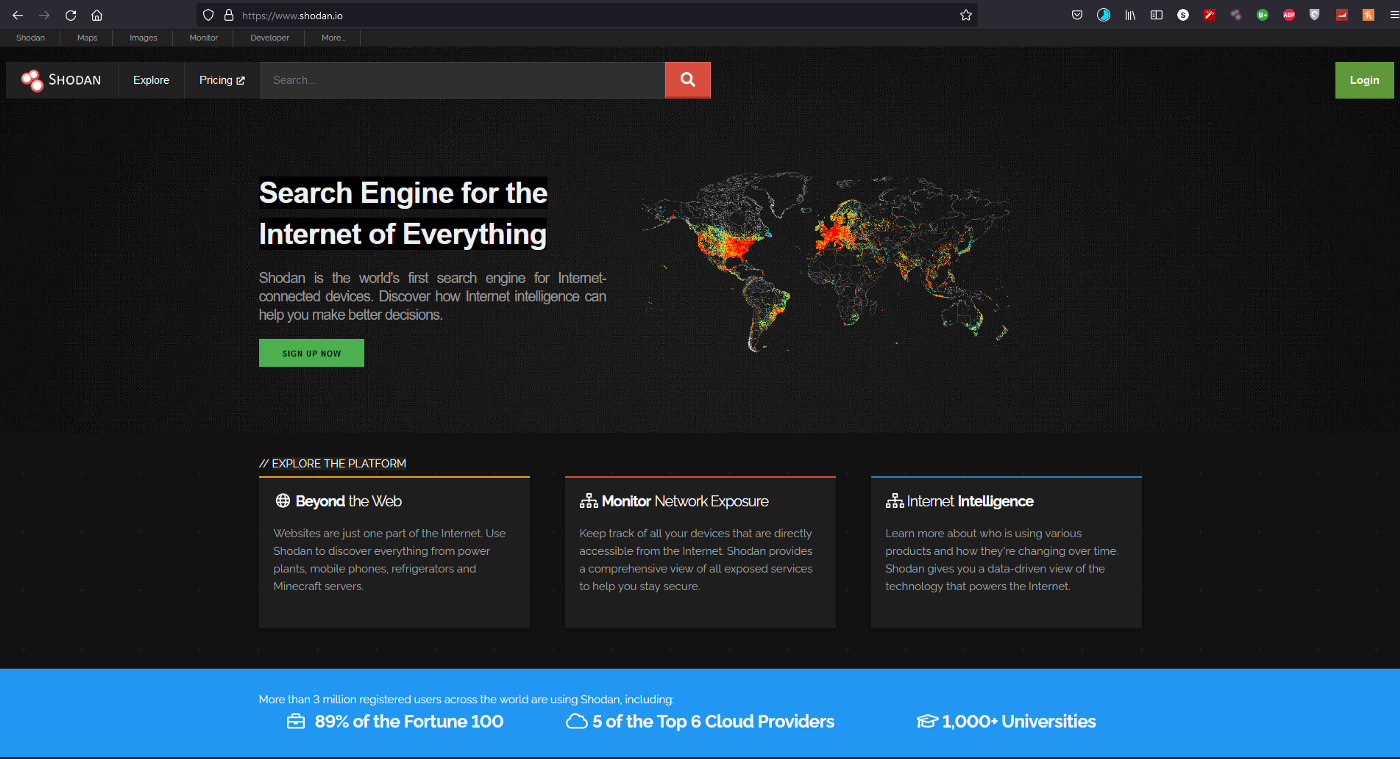The height and width of the screenshot is (759, 1400).
Task: Open the grey shield extension
Action: click(1315, 15)
